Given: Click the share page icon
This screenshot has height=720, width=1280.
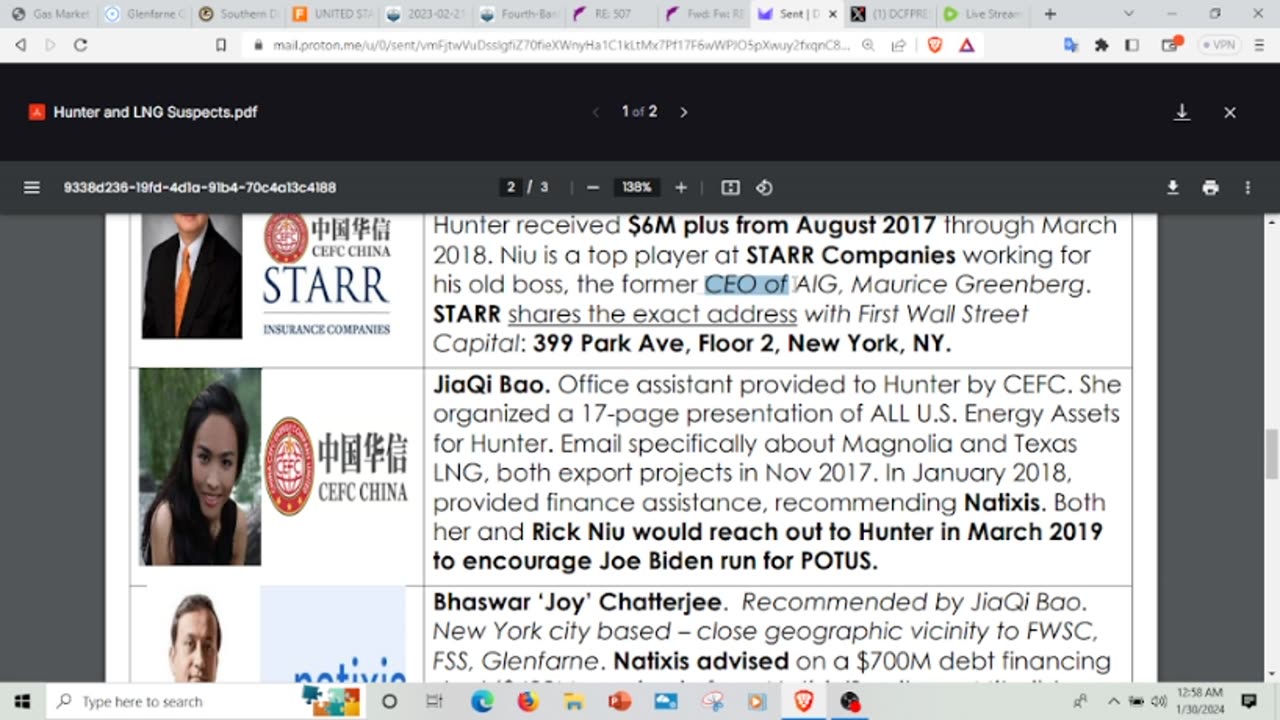Looking at the screenshot, I should tap(899, 45).
